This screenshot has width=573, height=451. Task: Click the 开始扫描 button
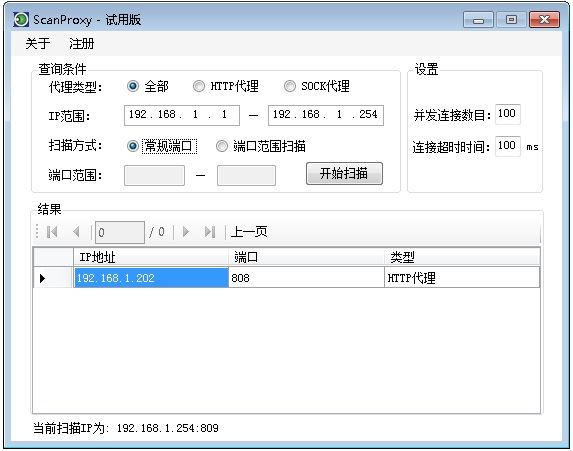(344, 174)
